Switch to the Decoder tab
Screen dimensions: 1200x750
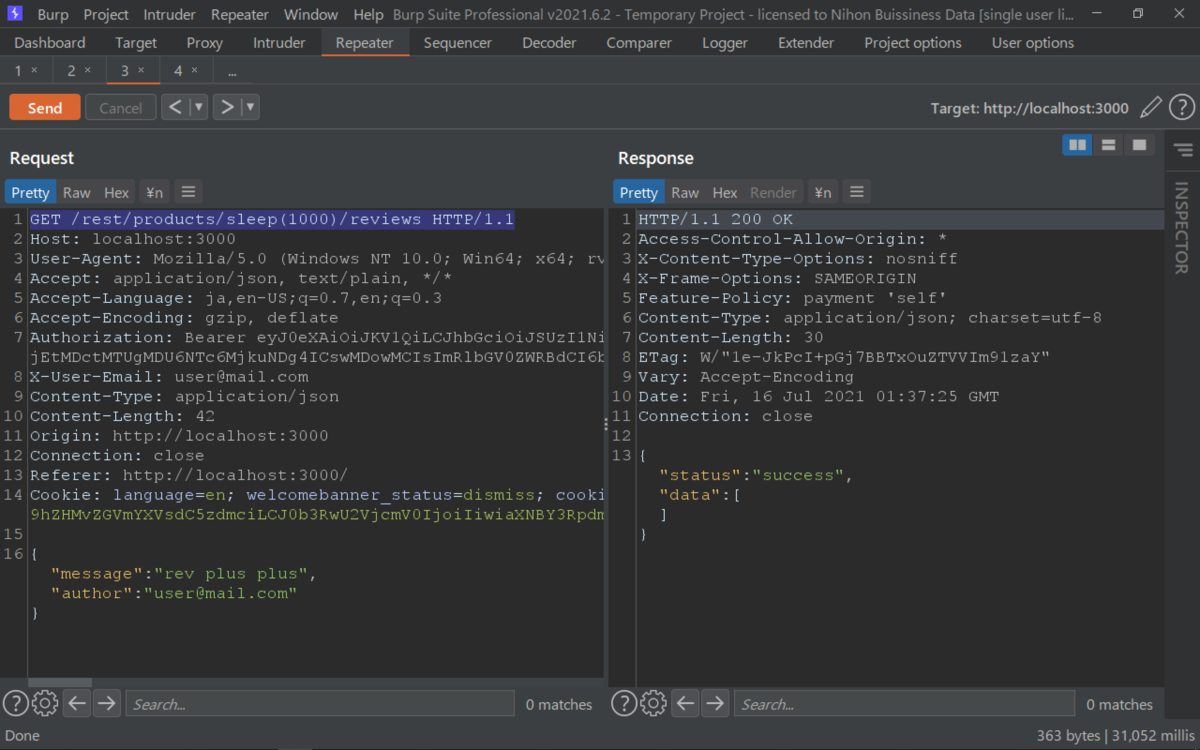(x=549, y=43)
